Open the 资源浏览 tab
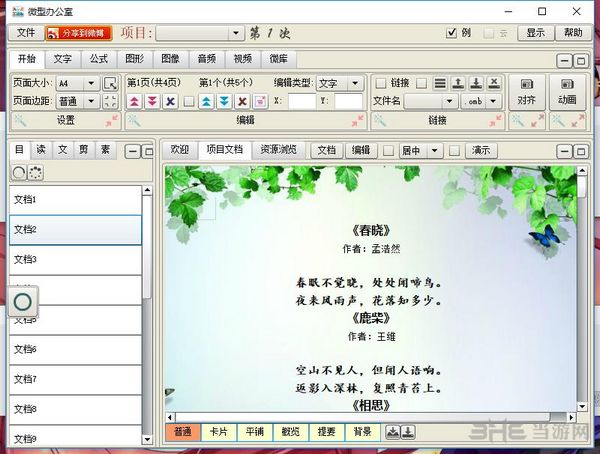 point(279,150)
